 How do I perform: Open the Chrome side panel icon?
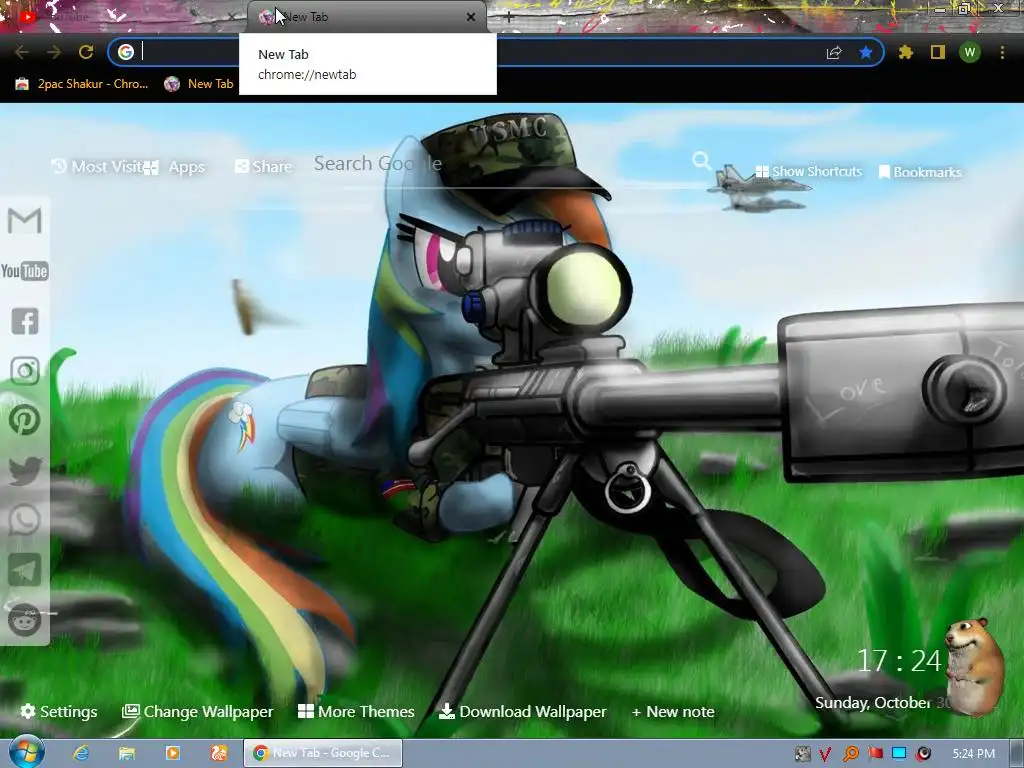pos(938,52)
